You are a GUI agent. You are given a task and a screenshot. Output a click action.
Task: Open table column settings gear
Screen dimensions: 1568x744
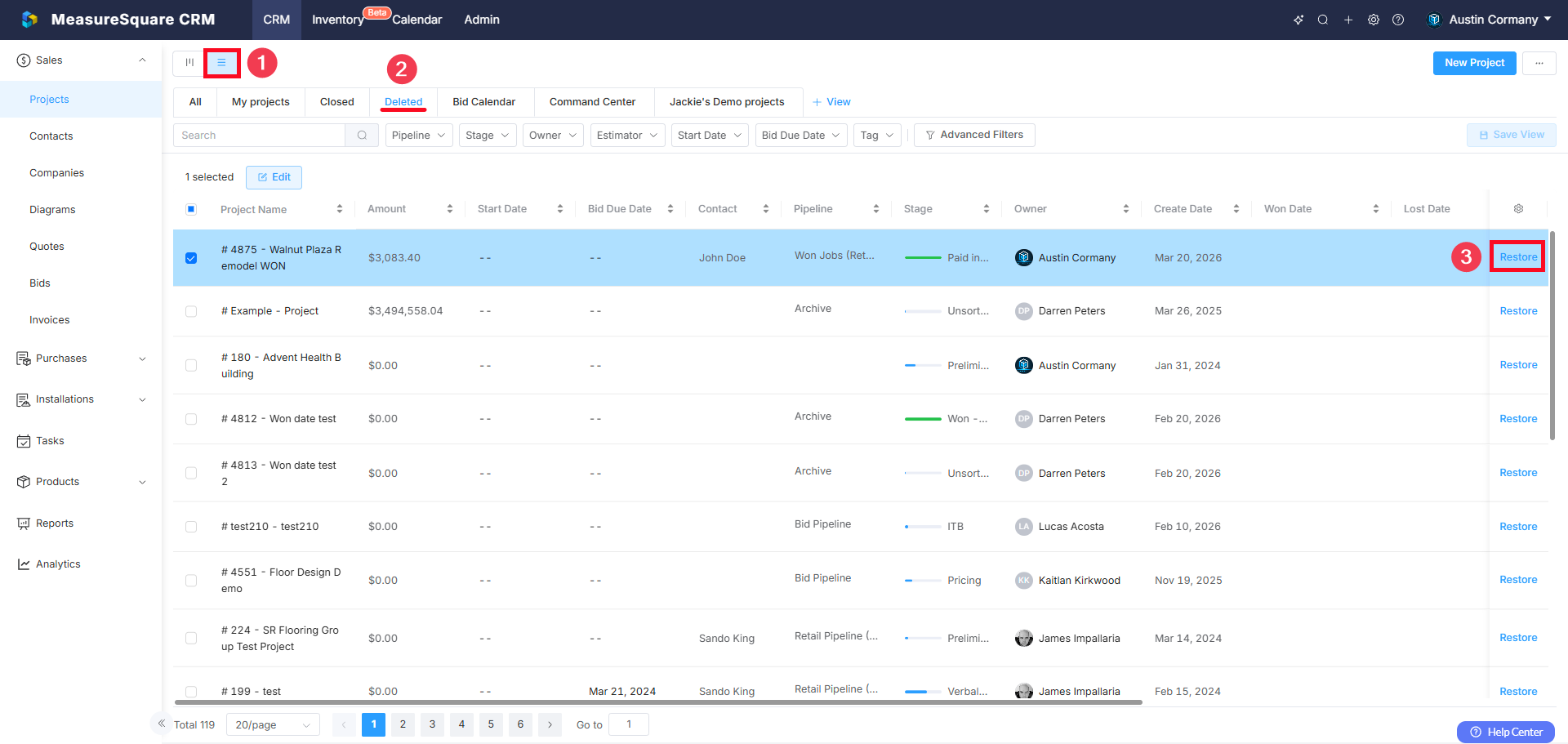[1518, 209]
